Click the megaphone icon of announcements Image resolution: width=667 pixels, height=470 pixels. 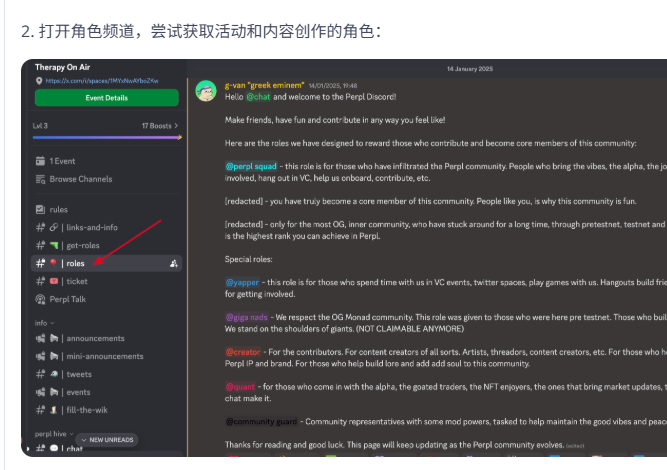click(40, 339)
